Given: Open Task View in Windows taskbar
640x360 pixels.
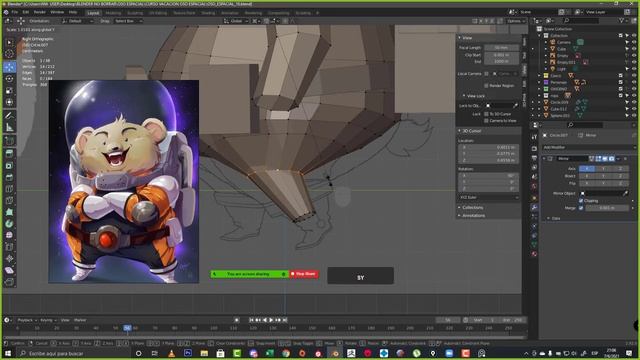Looking at the screenshot, I should click(155, 353).
